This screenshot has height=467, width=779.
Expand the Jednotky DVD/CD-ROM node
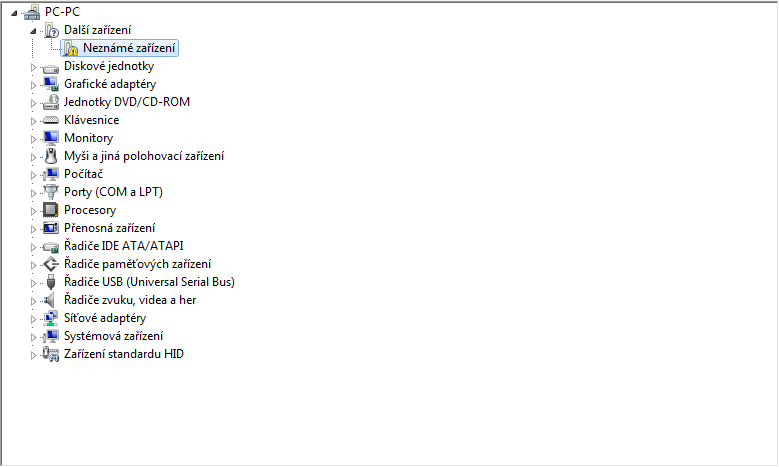coord(33,103)
